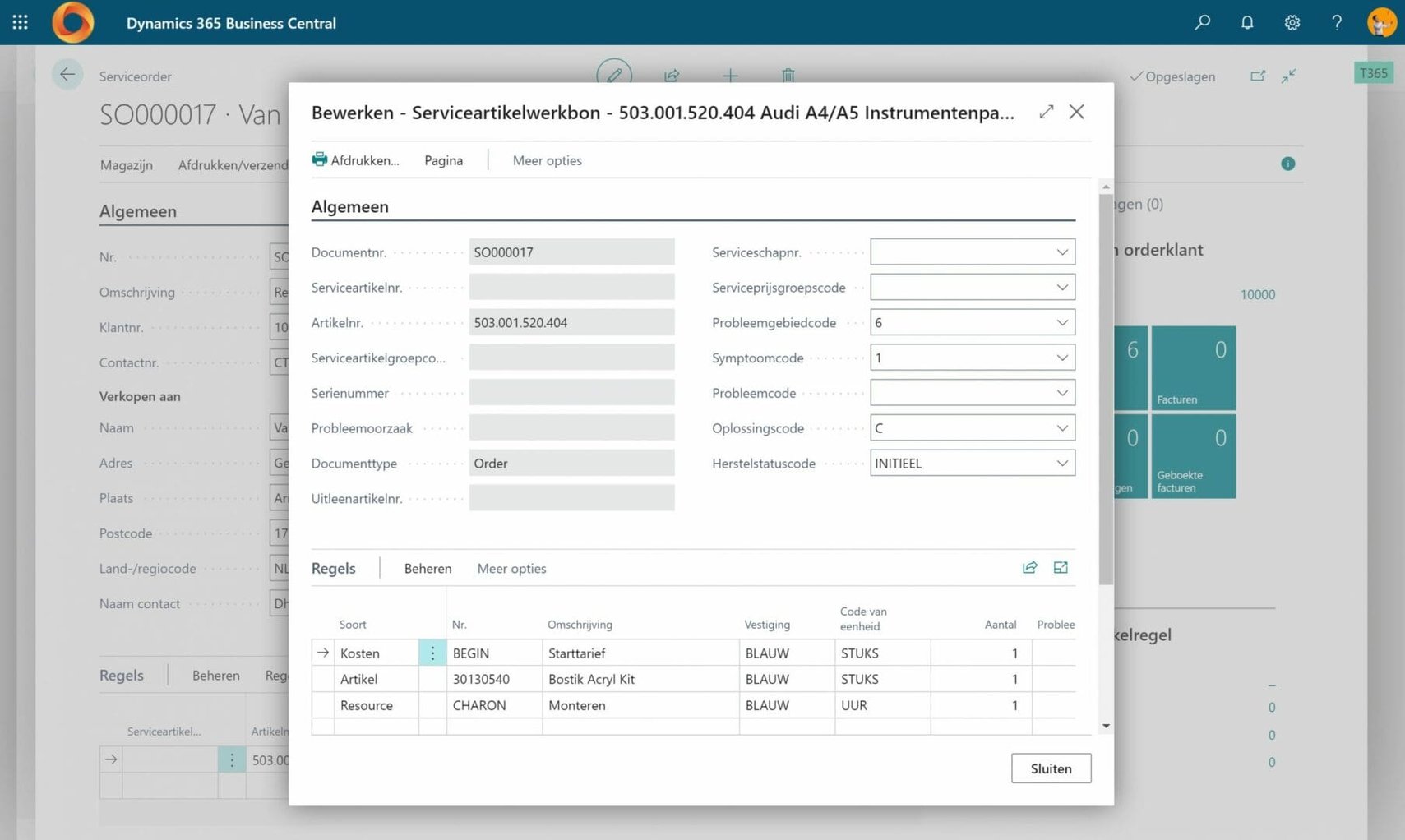This screenshot has width=1405, height=840.
Task: Open the settings gear
Action: coord(1292,22)
